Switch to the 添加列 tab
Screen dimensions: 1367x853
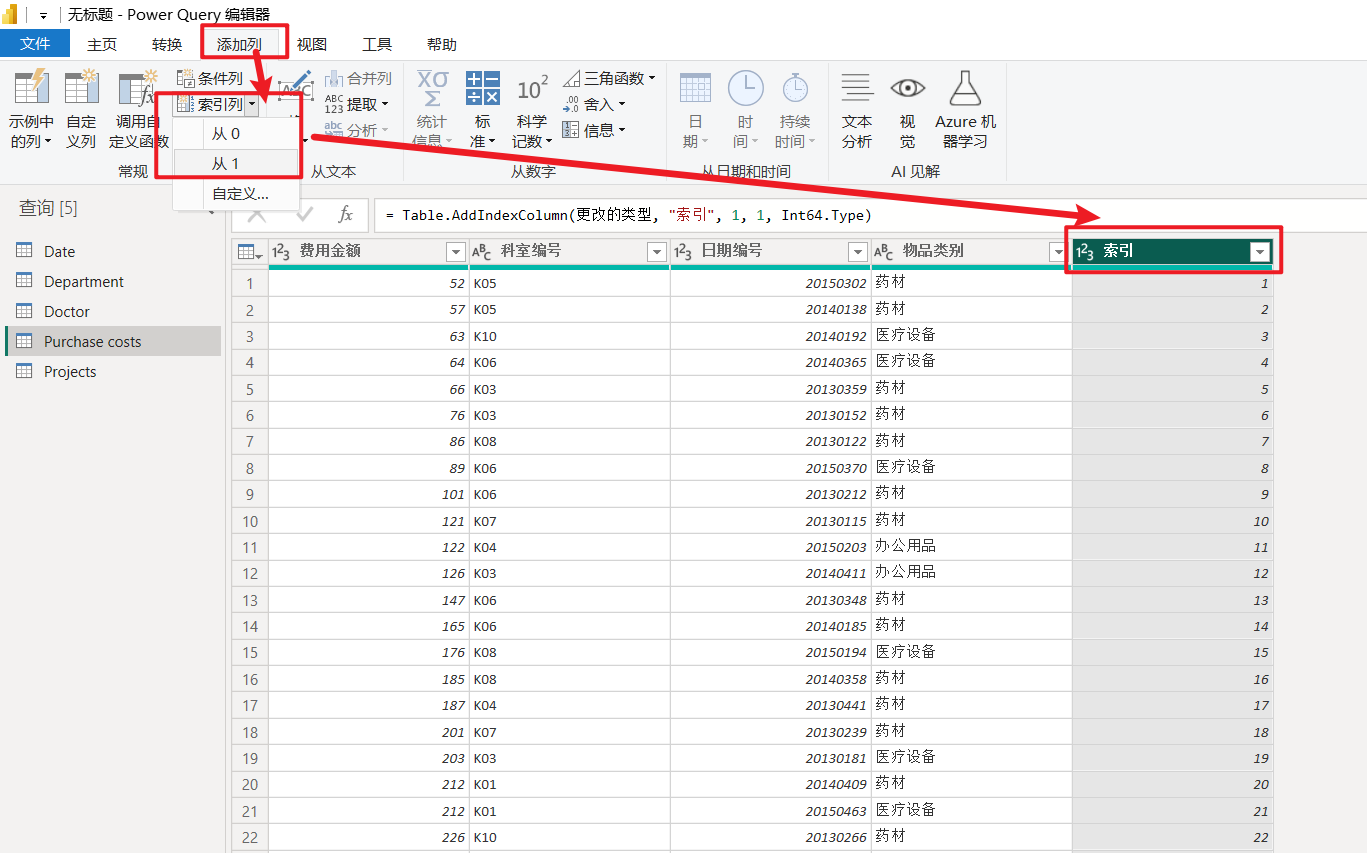coord(240,44)
